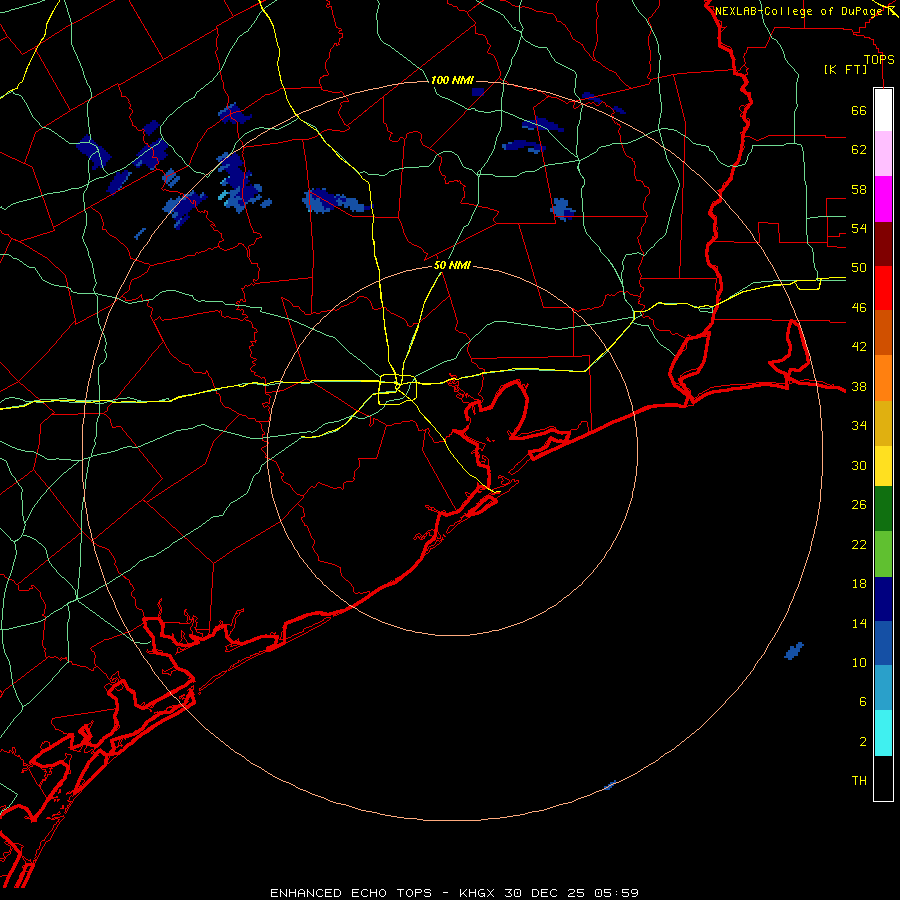Click the legend value '62'

pos(859,150)
